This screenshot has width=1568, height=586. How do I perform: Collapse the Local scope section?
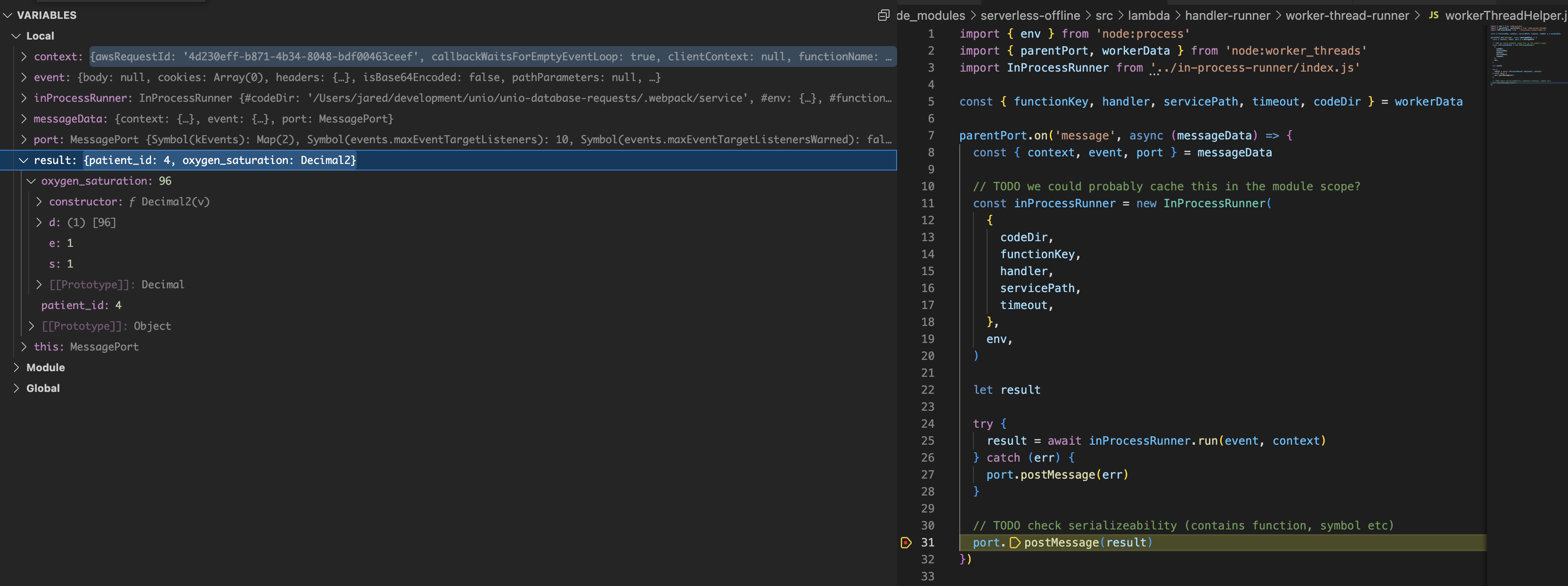click(16, 35)
